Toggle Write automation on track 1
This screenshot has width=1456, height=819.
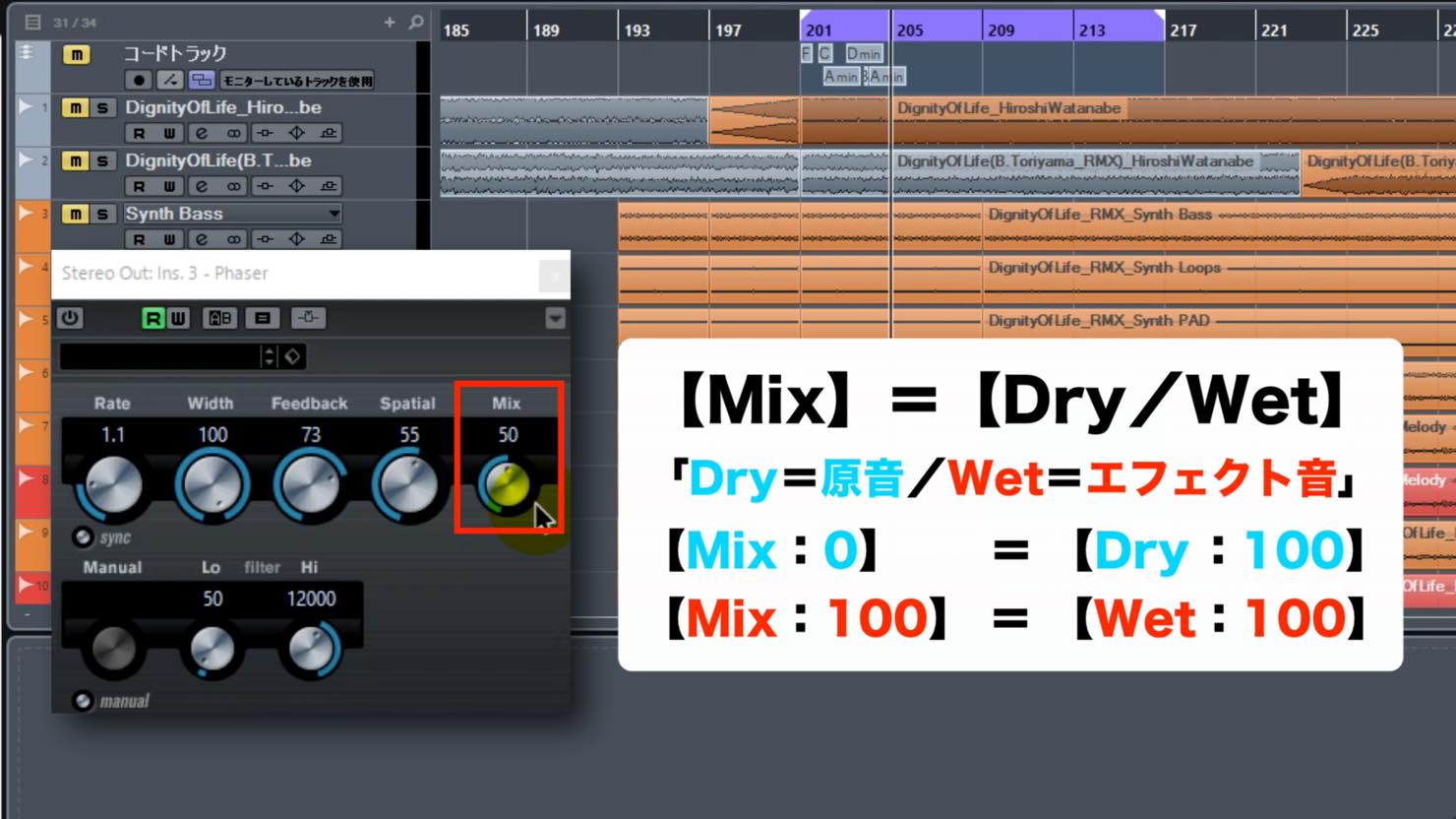click(170, 133)
